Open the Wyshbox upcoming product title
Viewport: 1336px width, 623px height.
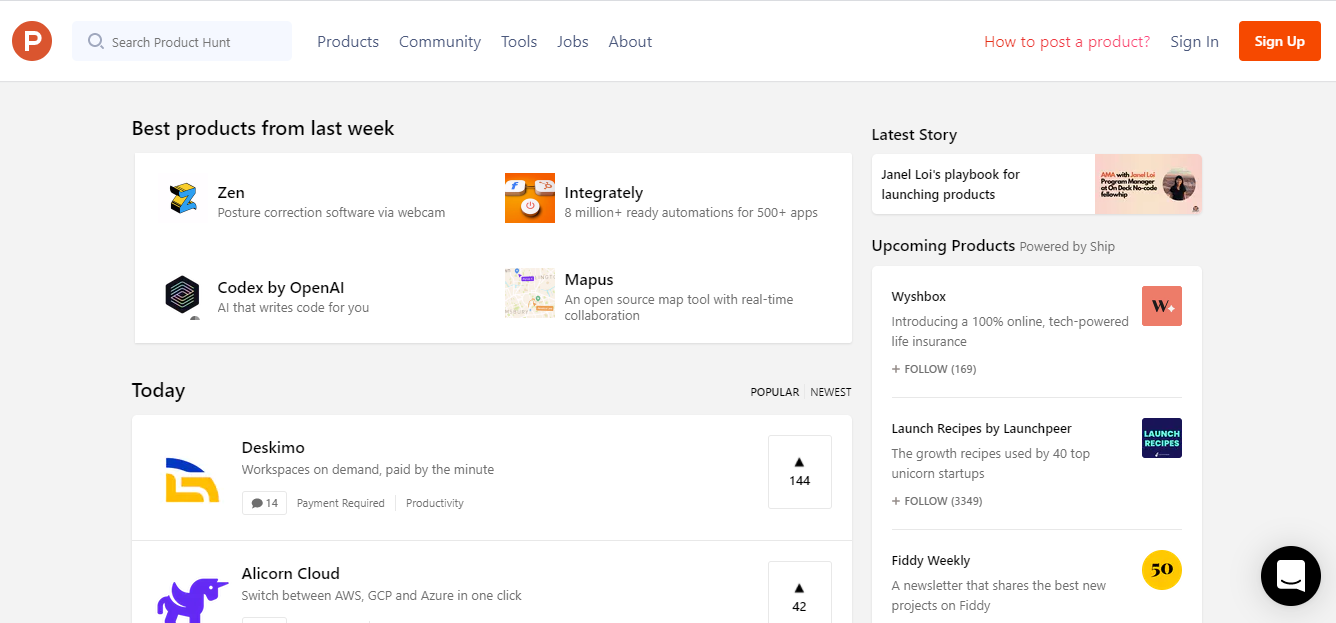pos(919,297)
